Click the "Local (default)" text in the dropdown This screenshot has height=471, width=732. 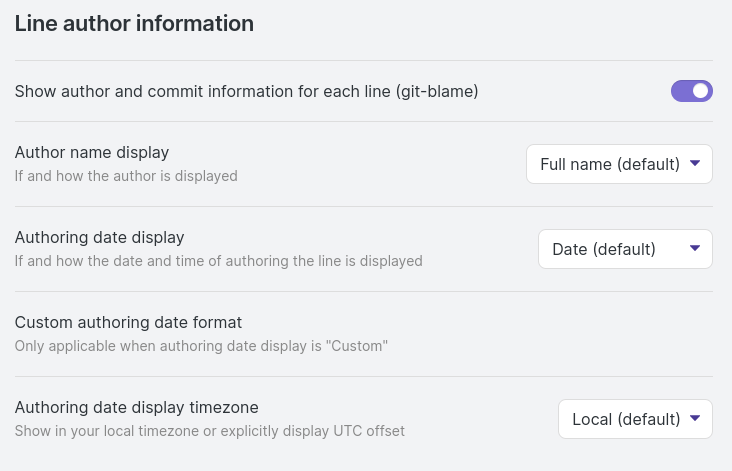click(x=626, y=419)
